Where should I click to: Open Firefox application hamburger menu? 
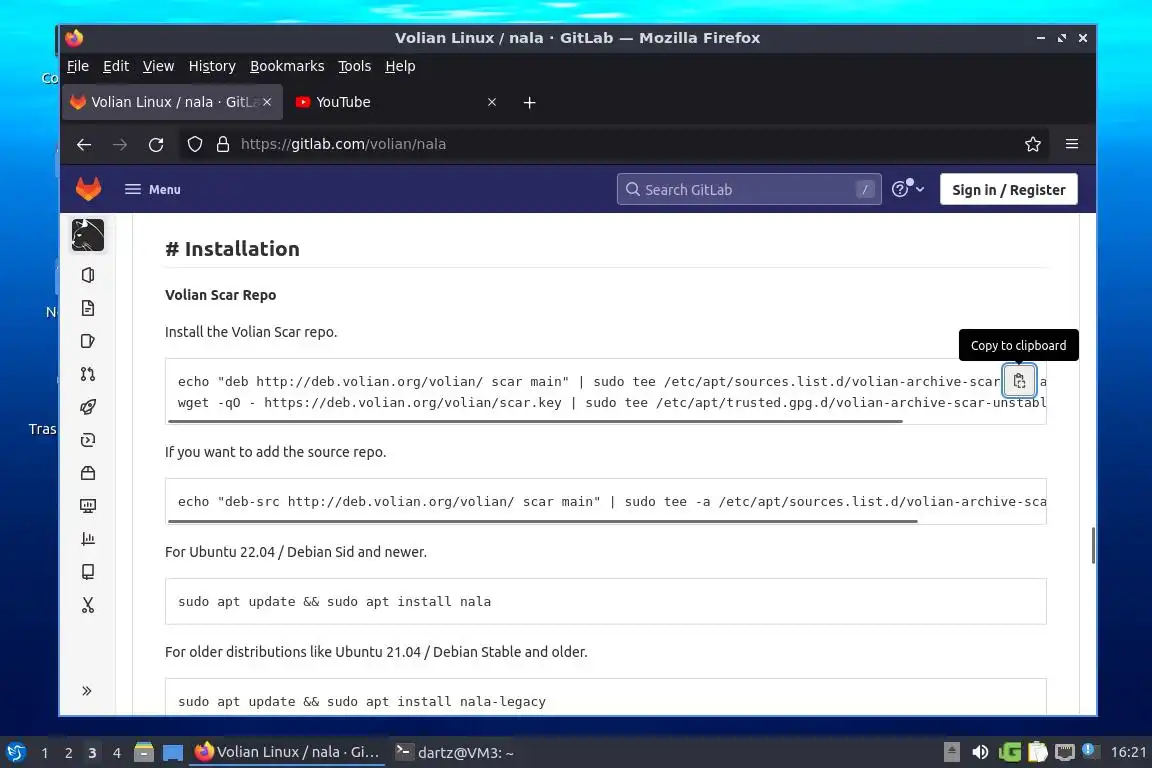point(1072,144)
